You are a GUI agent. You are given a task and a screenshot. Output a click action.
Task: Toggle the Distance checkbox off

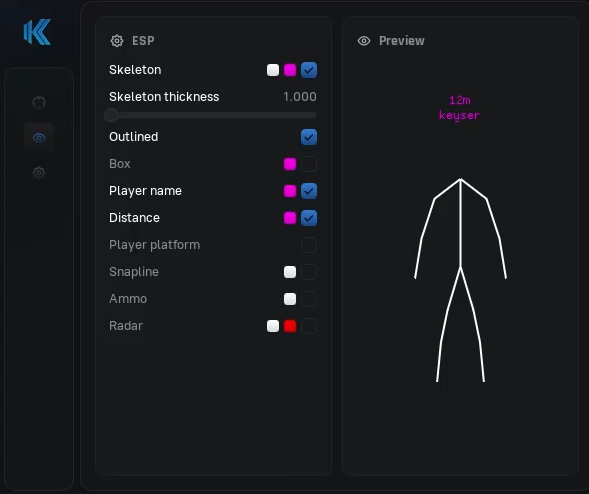point(309,218)
